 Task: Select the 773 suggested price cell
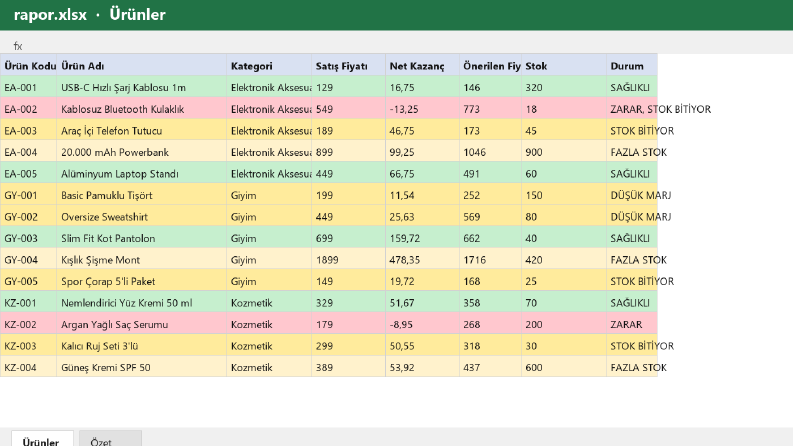[x=490, y=109]
